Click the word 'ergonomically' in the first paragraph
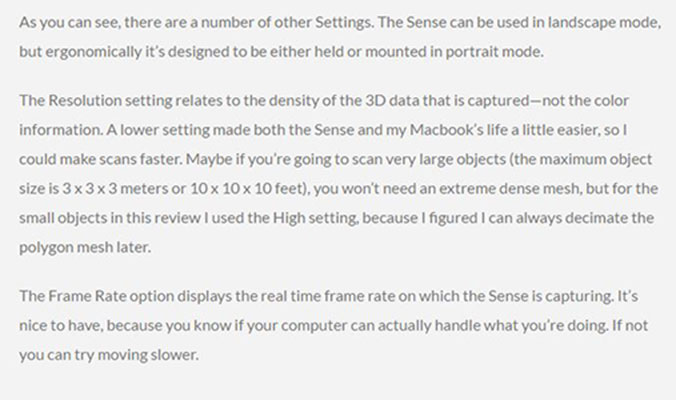 94,52
